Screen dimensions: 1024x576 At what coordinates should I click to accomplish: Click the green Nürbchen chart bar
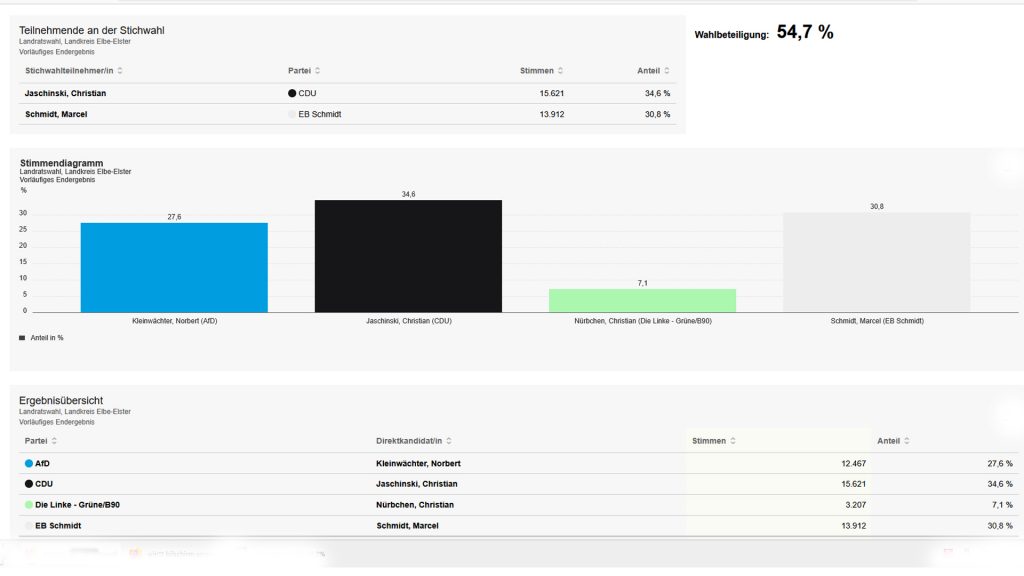tap(642, 300)
